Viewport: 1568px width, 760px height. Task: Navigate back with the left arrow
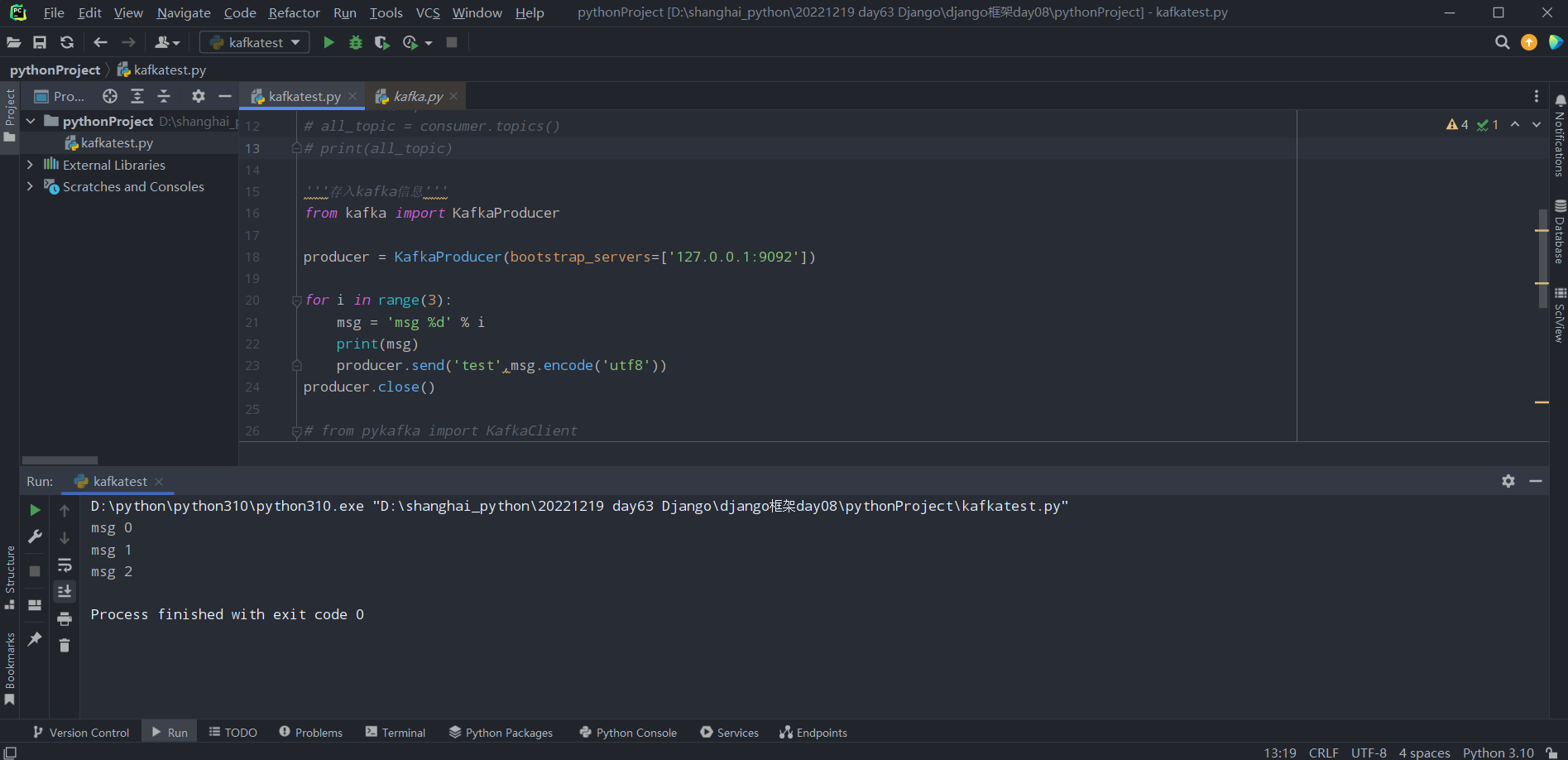(x=100, y=42)
